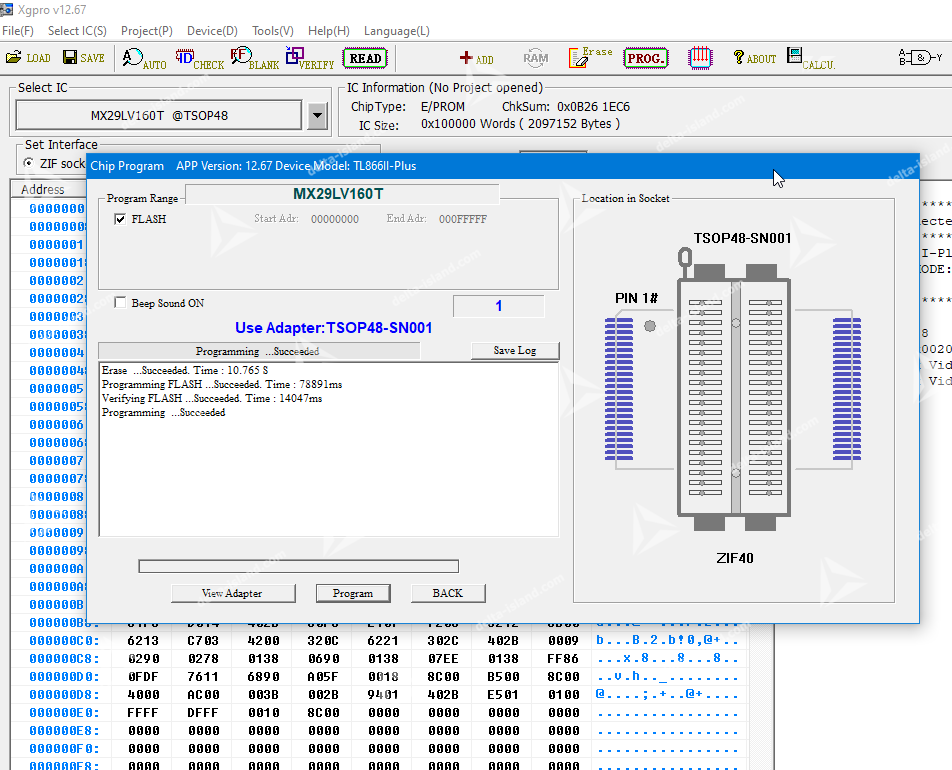Click hex cell 6213 in row 000000C0
The width and height of the screenshot is (952, 770).
[143, 641]
